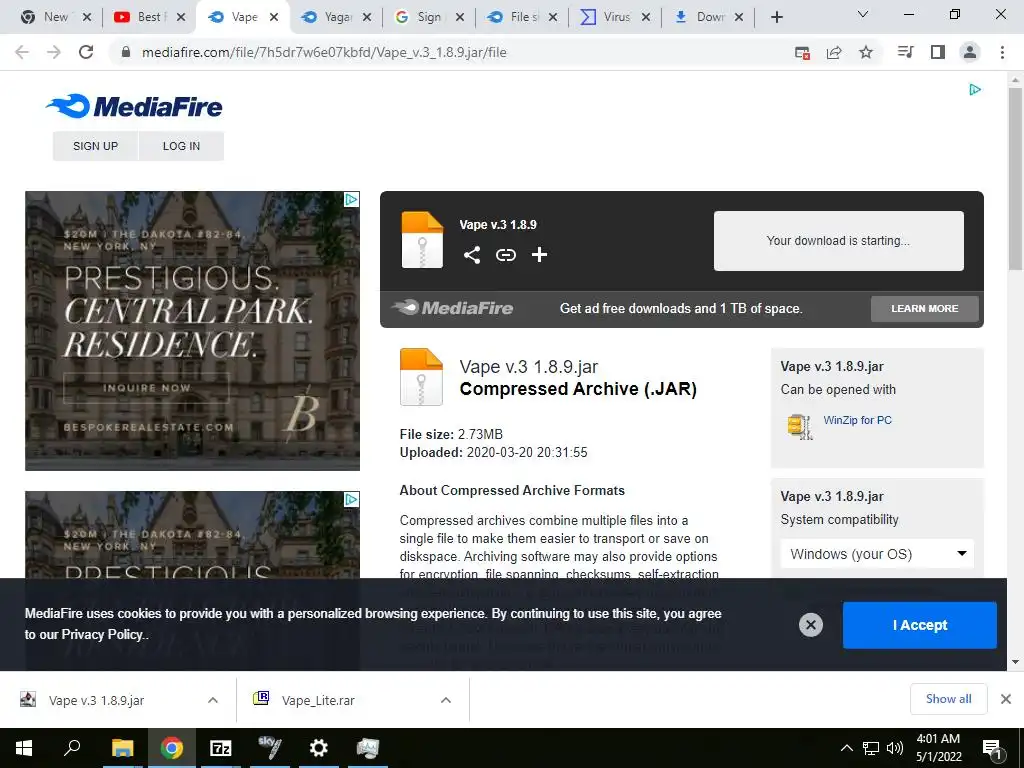Image resolution: width=1024 pixels, height=768 pixels.
Task: View site info via the lock icon
Action: [x=126, y=52]
